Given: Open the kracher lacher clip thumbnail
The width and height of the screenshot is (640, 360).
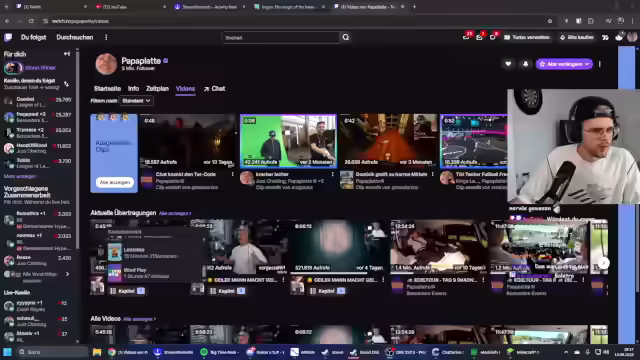Looking at the screenshot, I should 288,141.
